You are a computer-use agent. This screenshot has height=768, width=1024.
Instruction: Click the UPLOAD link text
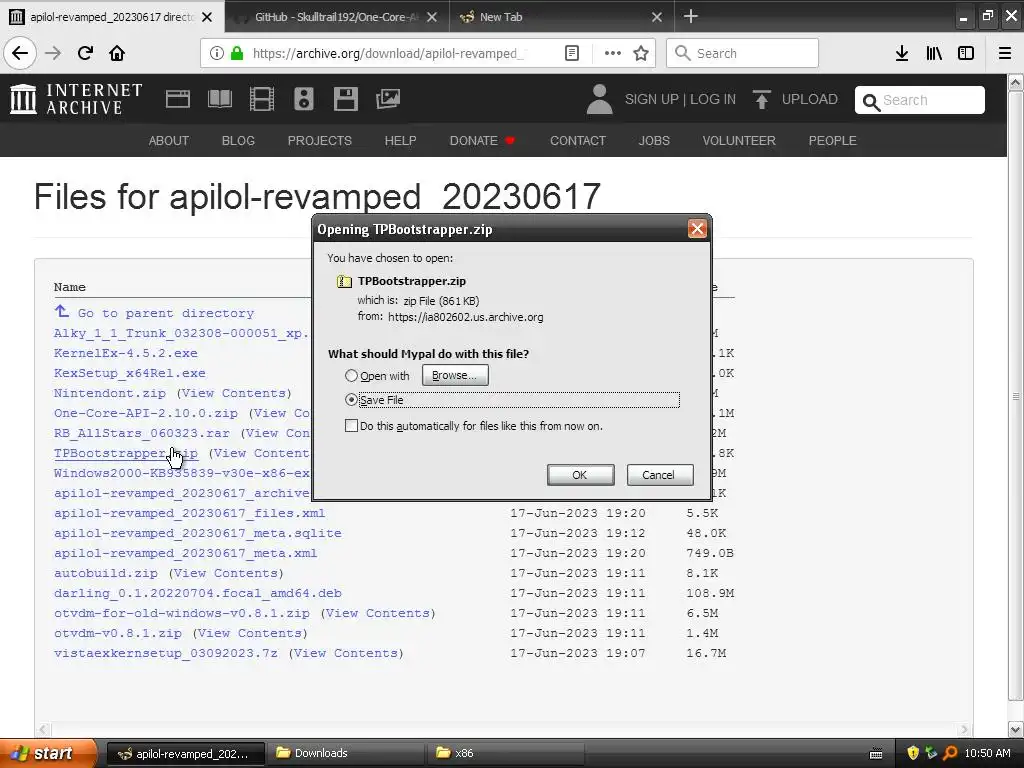[x=809, y=99]
